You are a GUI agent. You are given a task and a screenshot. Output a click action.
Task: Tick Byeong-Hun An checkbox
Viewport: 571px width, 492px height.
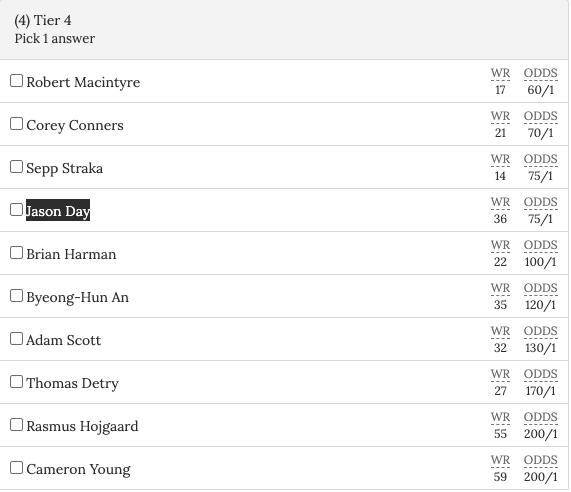[16, 296]
